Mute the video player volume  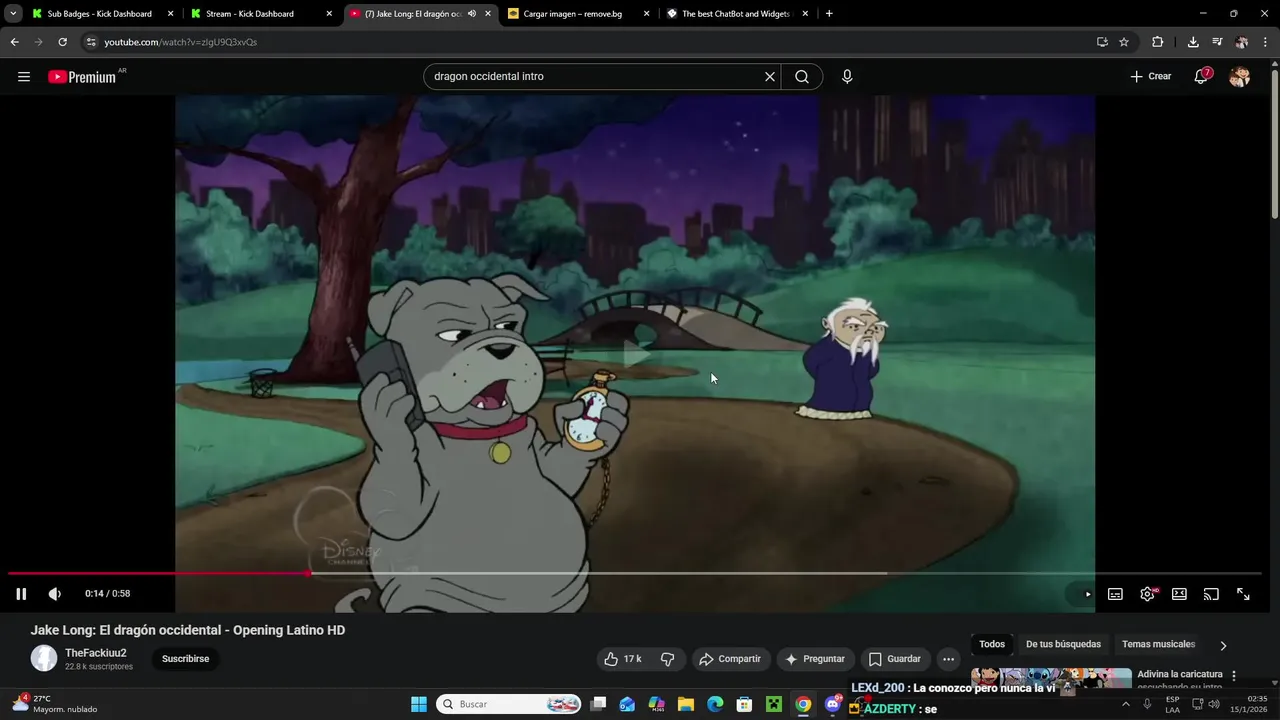tap(55, 594)
